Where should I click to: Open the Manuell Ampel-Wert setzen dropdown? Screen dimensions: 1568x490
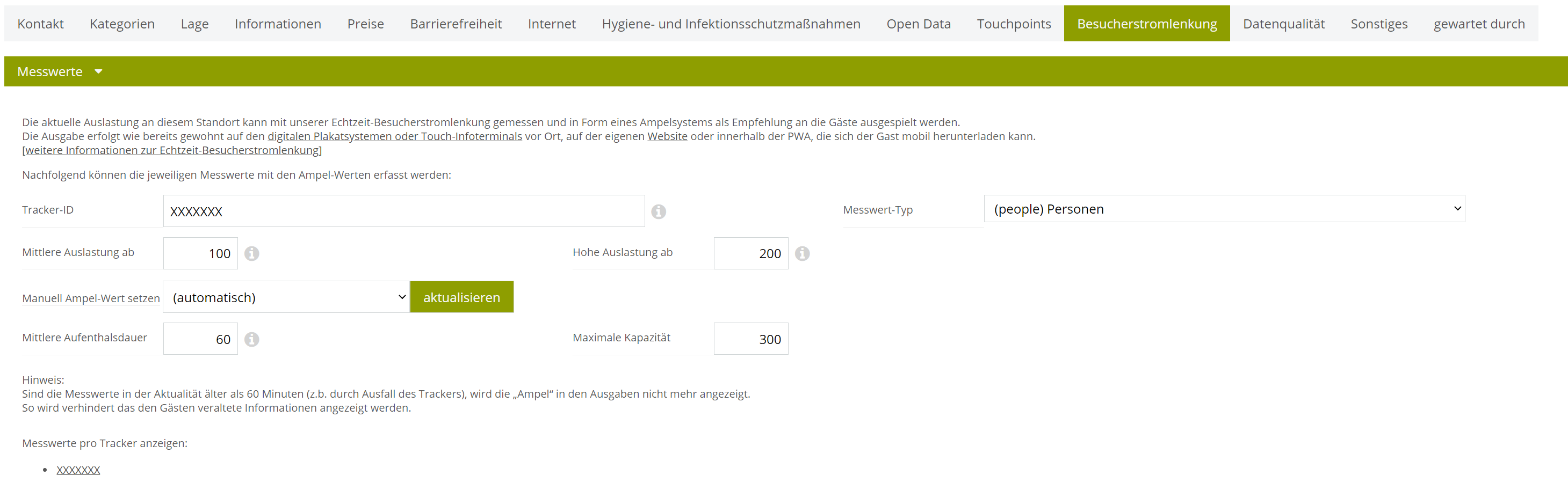coord(286,297)
